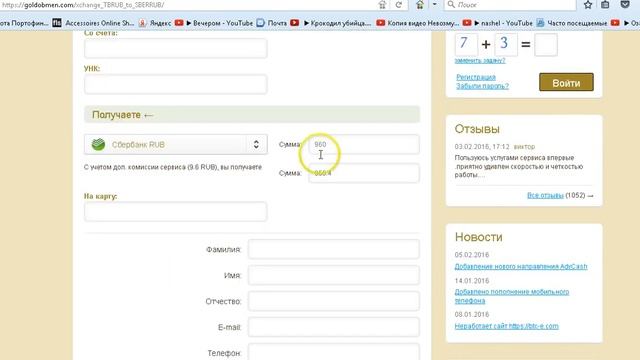Image resolution: width=640 pixels, height=360 pixels.
Task: Open the Регистрация link
Action: (476, 77)
